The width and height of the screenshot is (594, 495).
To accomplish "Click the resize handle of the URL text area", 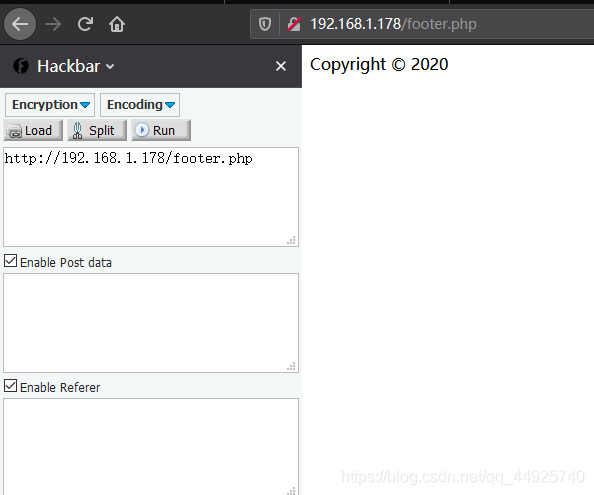I will (291, 240).
